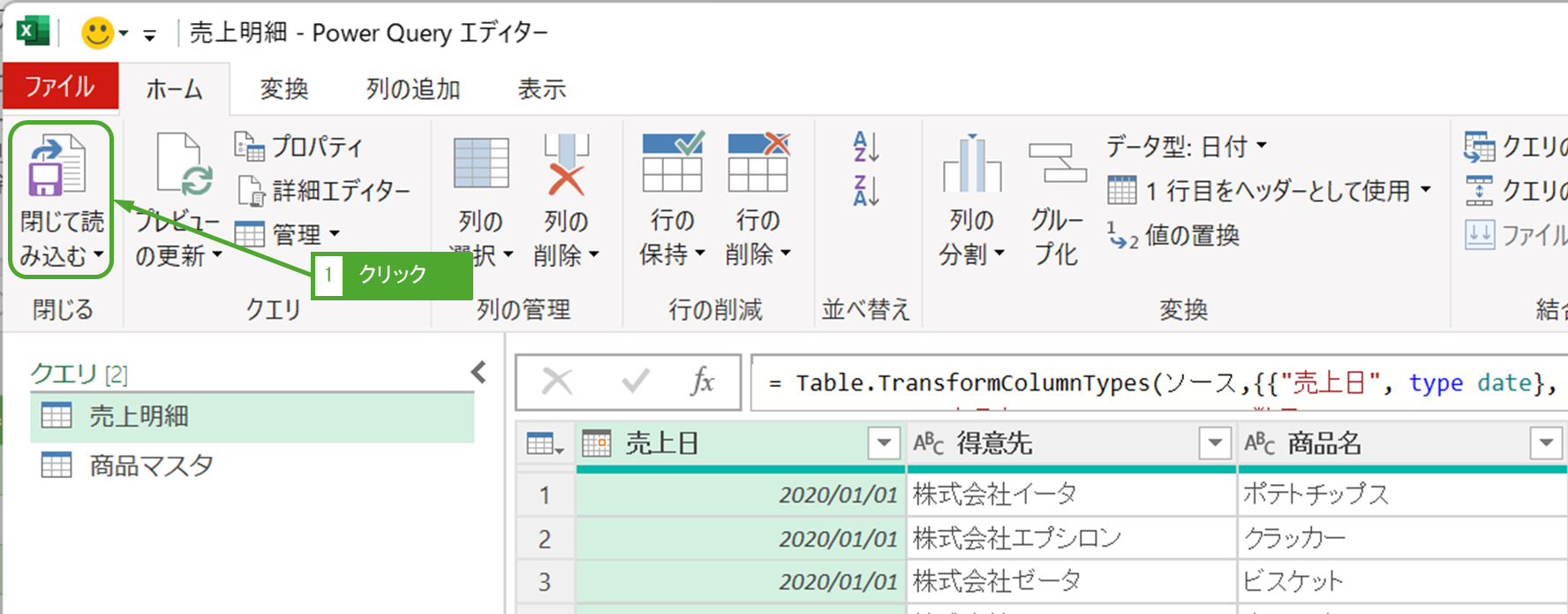Image resolution: width=1568 pixels, height=614 pixels.
Task: Click the Remove Columns (列の削除) icon
Action: point(566,165)
